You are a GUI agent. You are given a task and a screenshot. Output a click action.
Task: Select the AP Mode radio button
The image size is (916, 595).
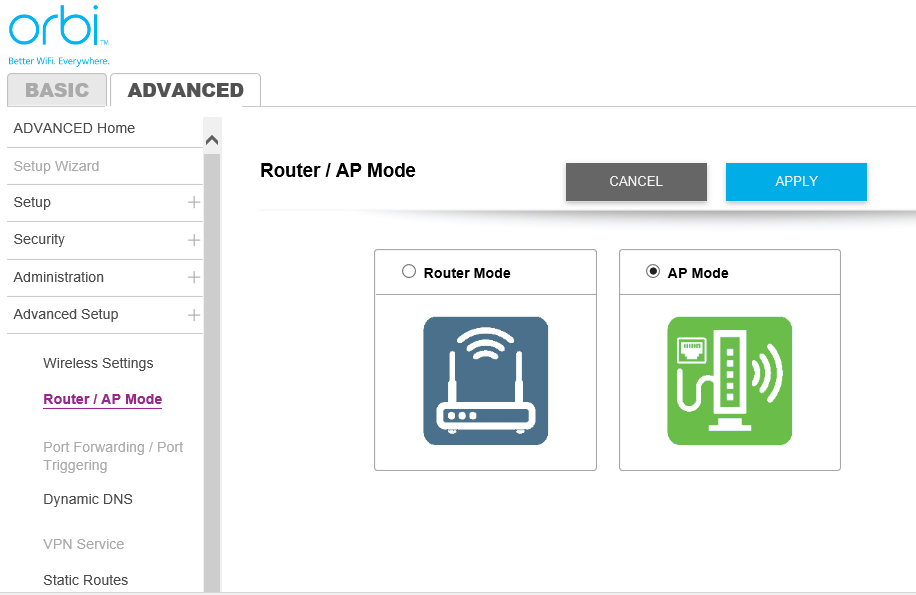pos(653,271)
